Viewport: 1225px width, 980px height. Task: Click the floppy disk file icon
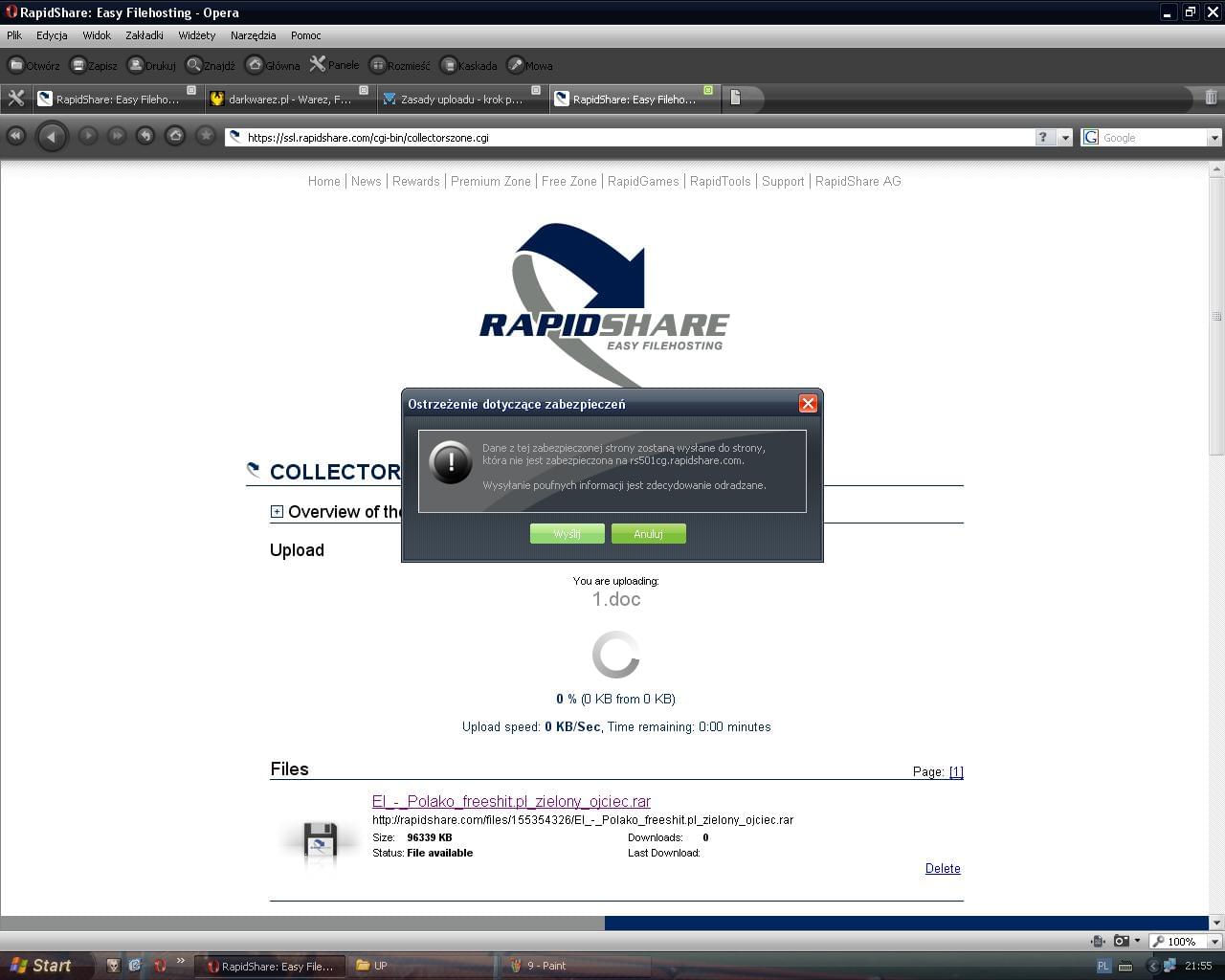pyautogui.click(x=320, y=838)
